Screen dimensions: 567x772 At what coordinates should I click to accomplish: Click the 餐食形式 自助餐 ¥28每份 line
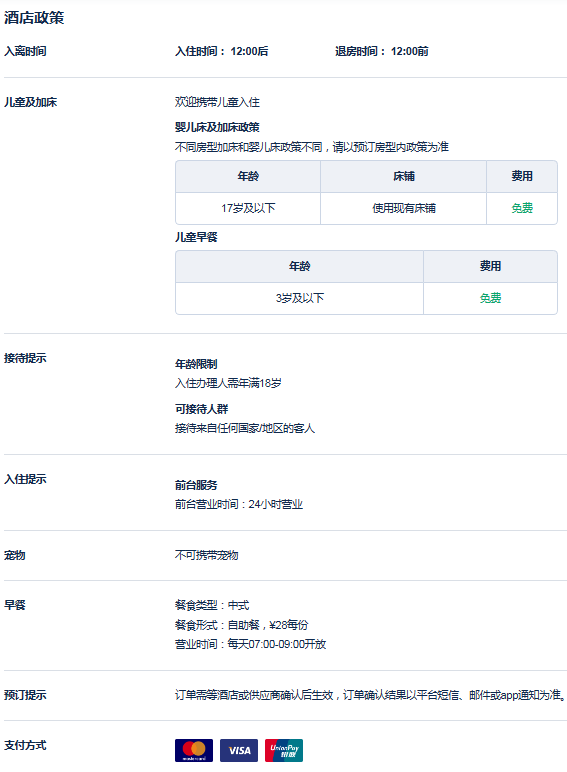pyautogui.click(x=242, y=625)
